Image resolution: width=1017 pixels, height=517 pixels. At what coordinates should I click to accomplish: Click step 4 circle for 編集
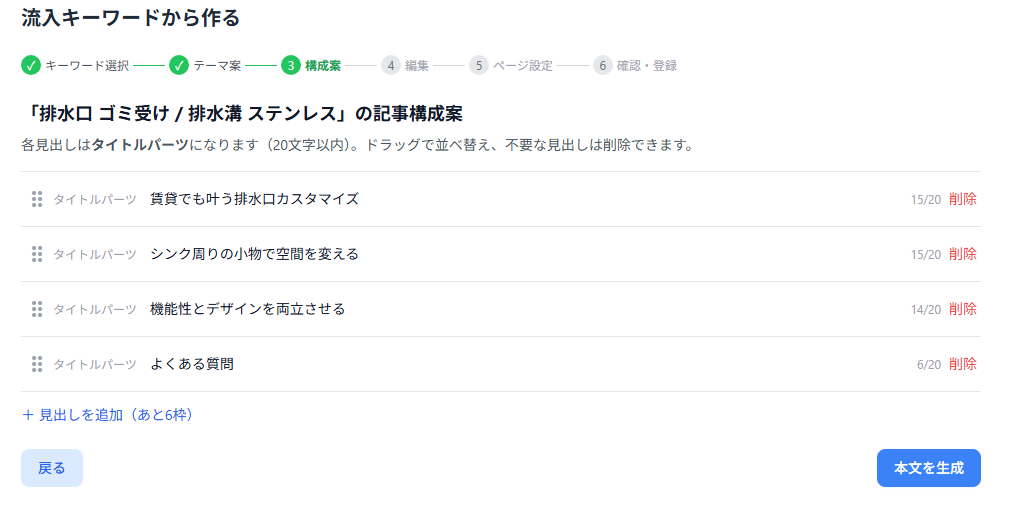click(x=390, y=66)
